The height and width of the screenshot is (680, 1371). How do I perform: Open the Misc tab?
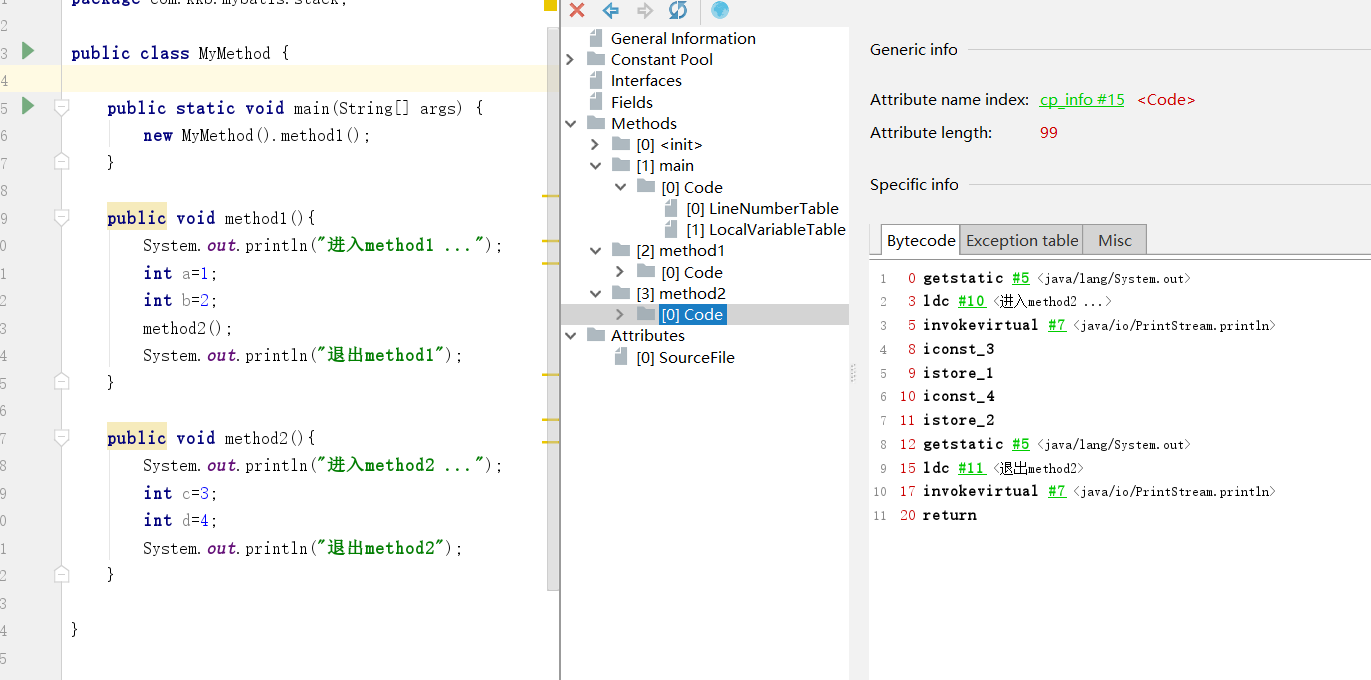[x=1115, y=240]
